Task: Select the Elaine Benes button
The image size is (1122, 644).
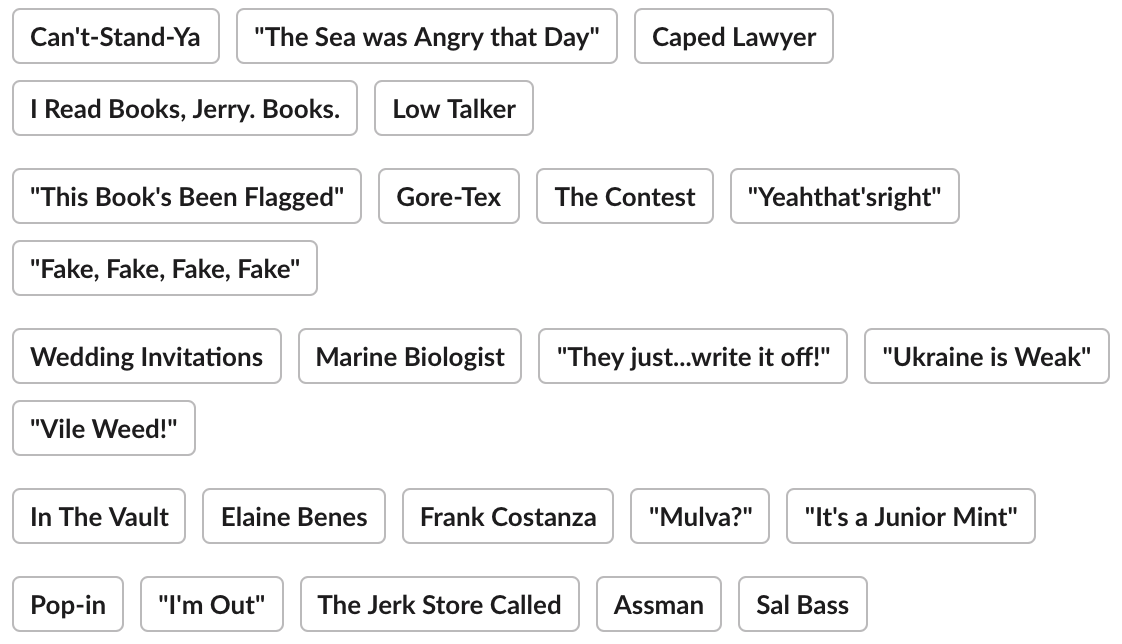Action: click(294, 517)
